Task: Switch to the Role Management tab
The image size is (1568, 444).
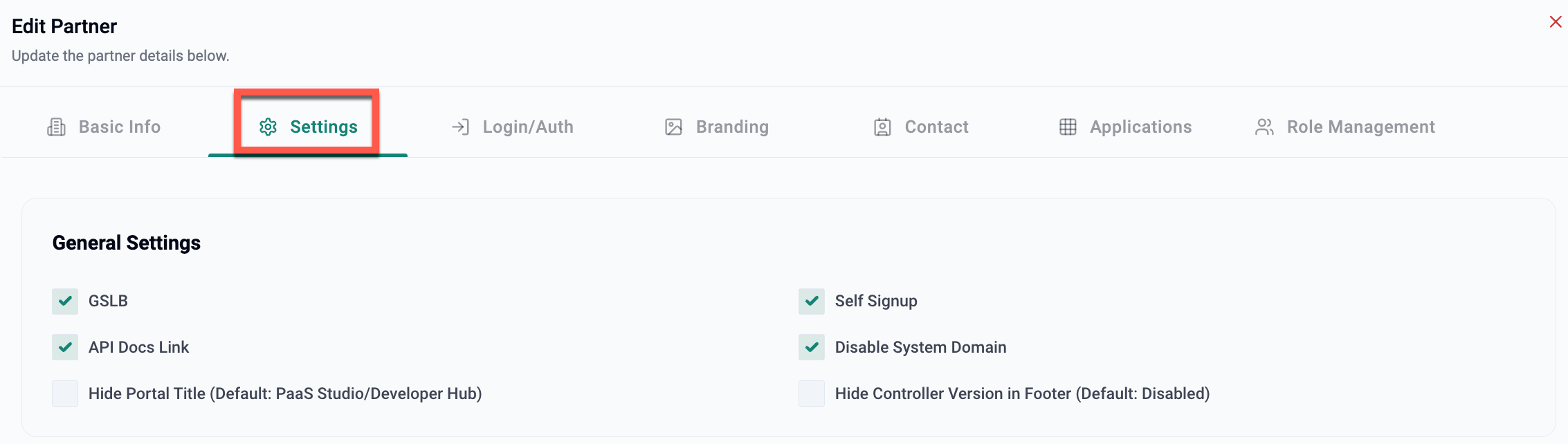Action: [1360, 127]
